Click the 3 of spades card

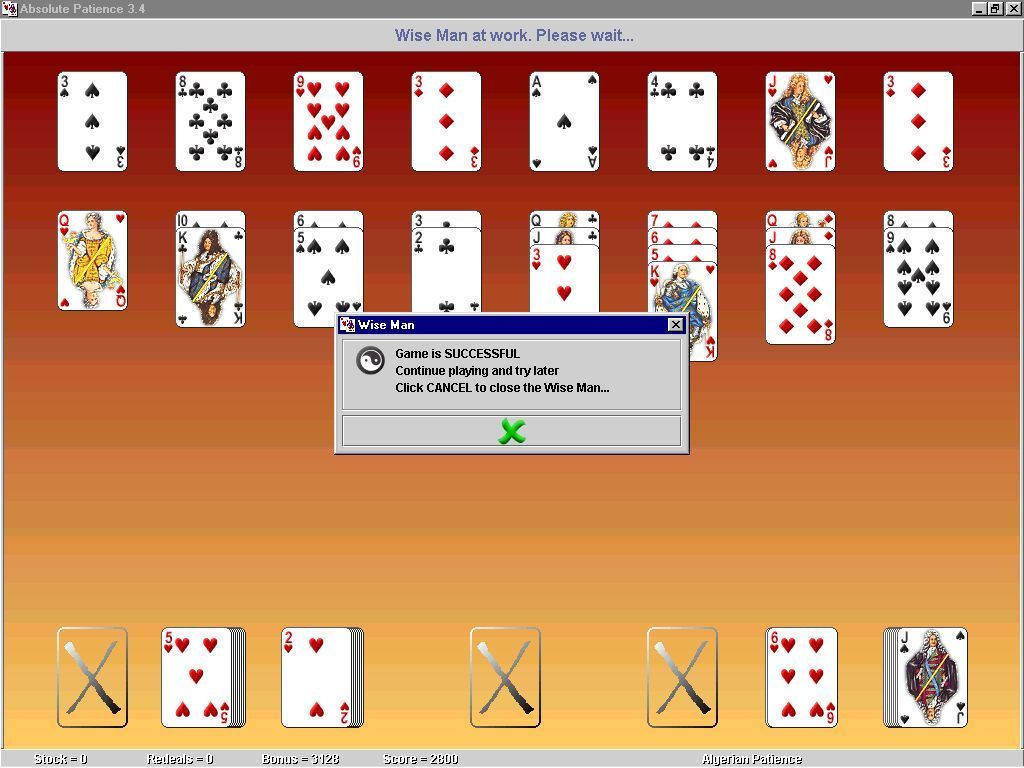(x=92, y=121)
